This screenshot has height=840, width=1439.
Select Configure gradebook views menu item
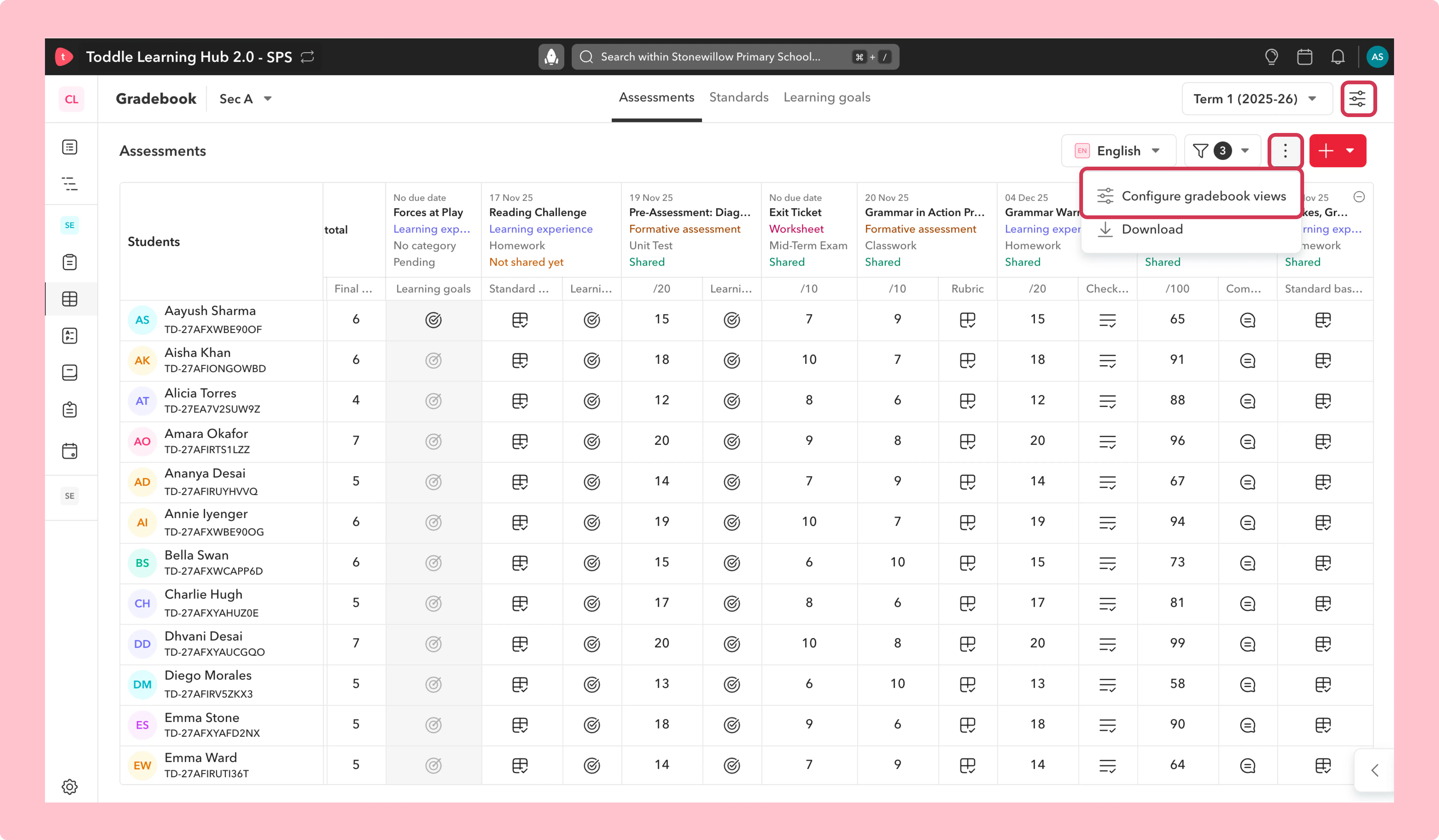pyautogui.click(x=1191, y=196)
